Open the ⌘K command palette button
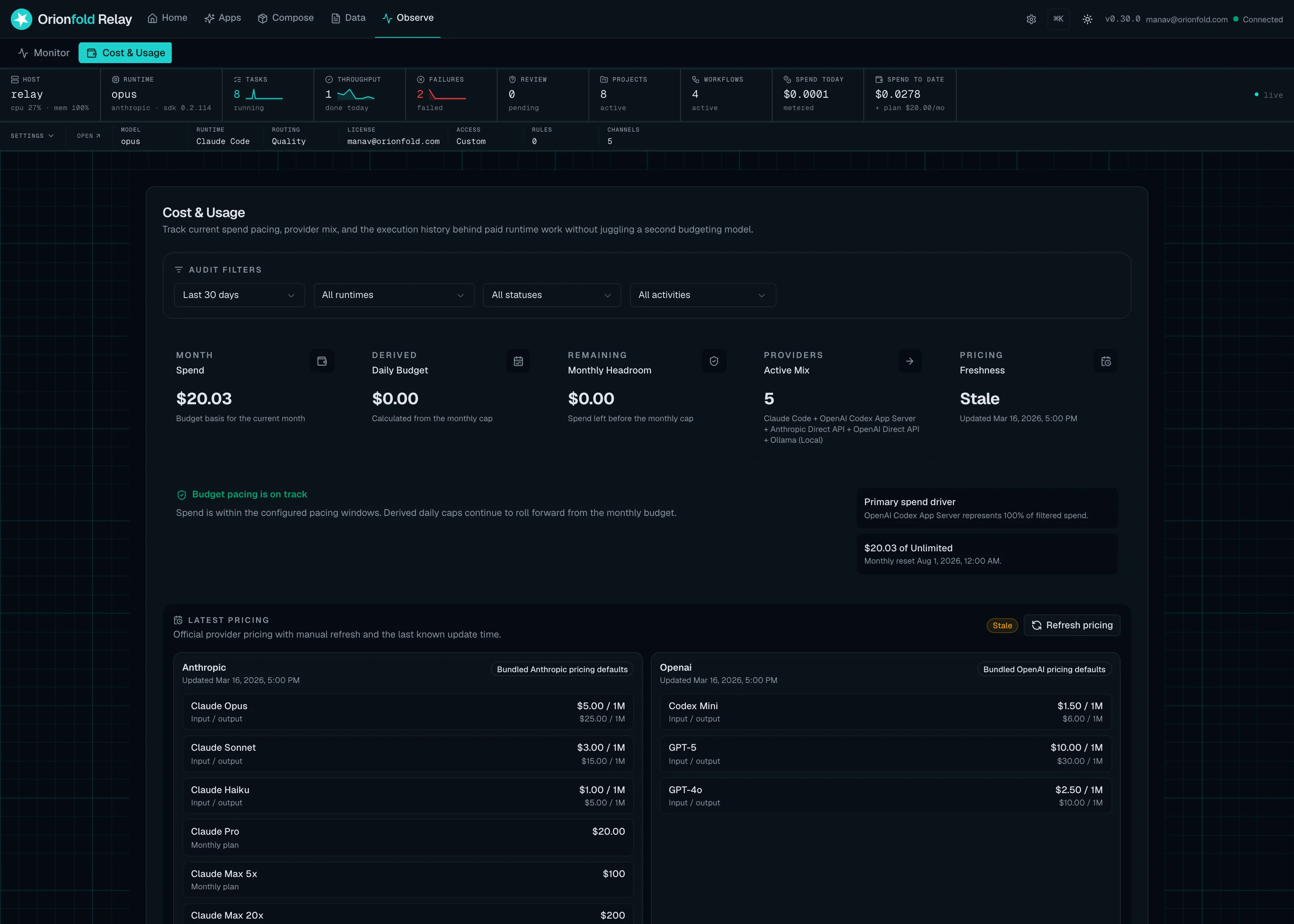This screenshot has height=924, width=1294. click(x=1058, y=19)
